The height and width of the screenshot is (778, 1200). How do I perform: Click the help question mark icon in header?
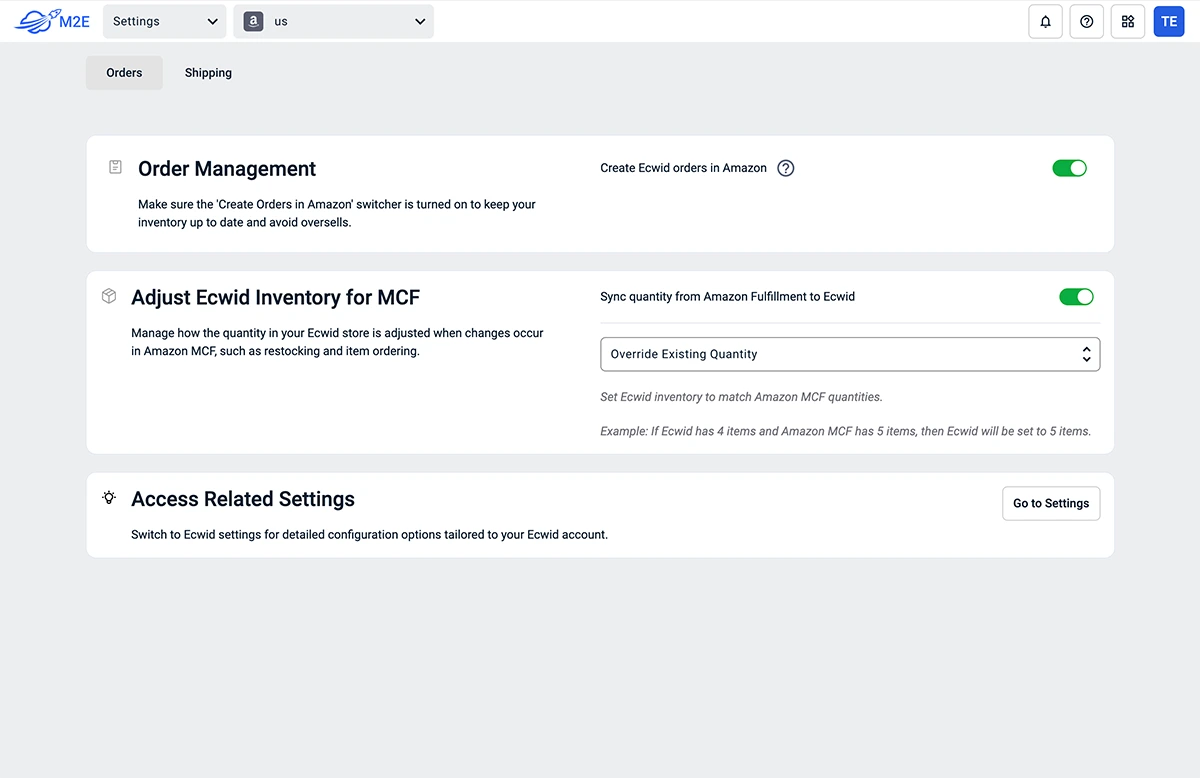(1087, 22)
